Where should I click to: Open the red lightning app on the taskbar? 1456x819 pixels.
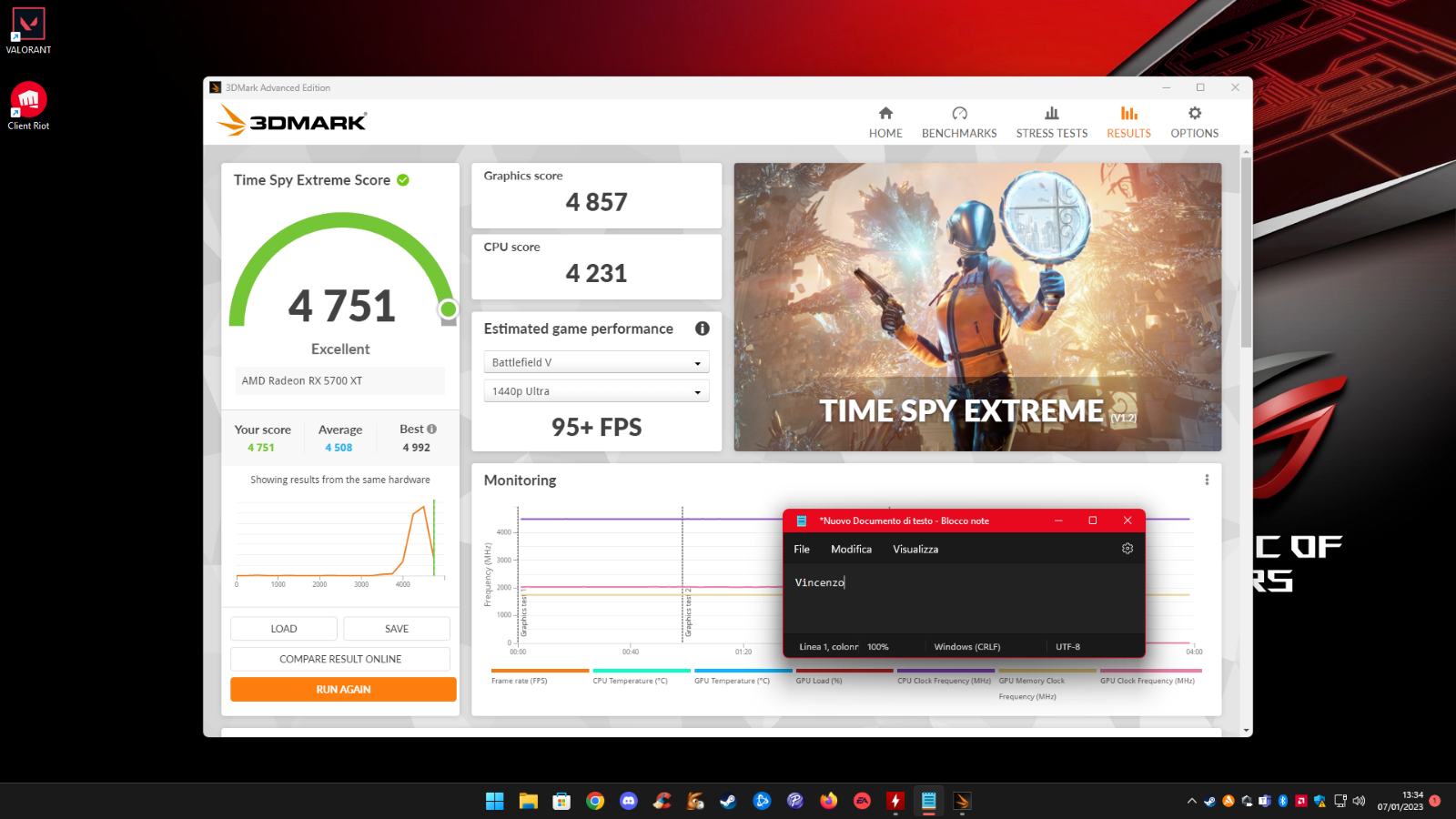895,801
